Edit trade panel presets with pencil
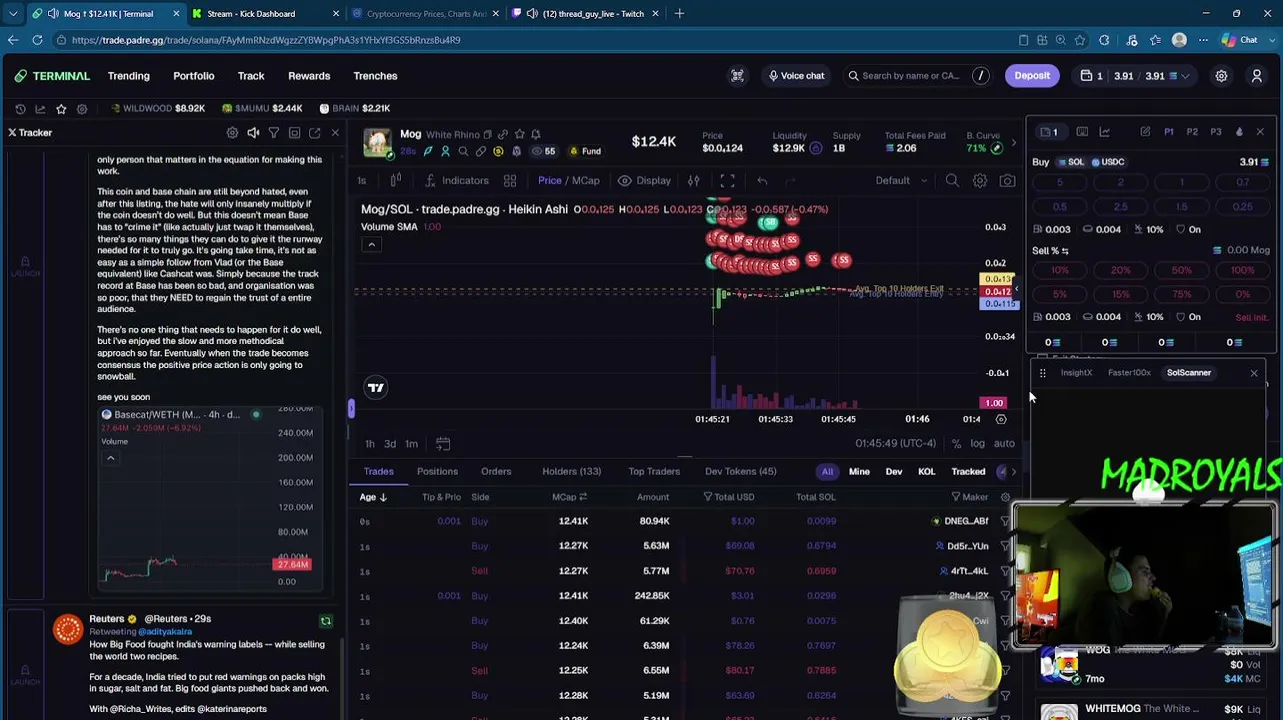 [1145, 132]
